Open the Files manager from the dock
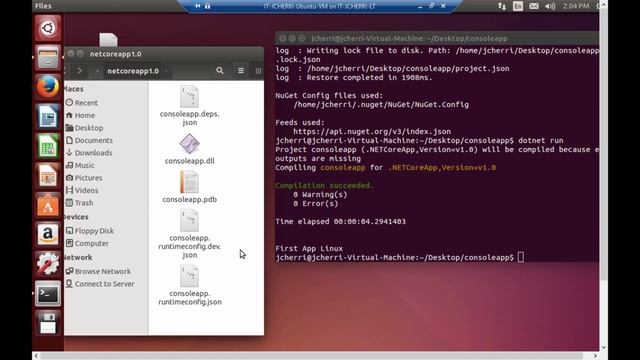640x360 pixels. click(48, 58)
